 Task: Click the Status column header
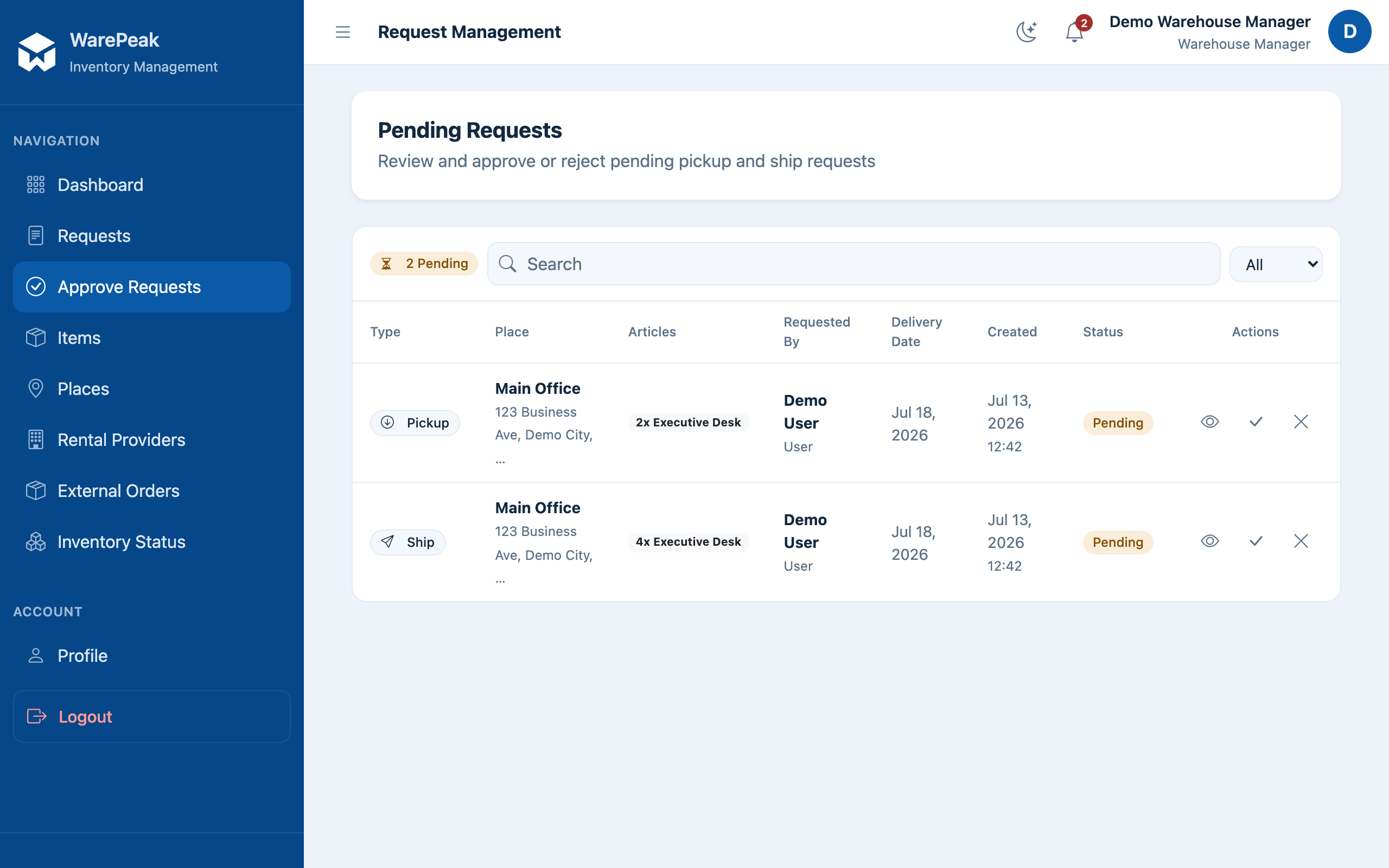pos(1103,332)
